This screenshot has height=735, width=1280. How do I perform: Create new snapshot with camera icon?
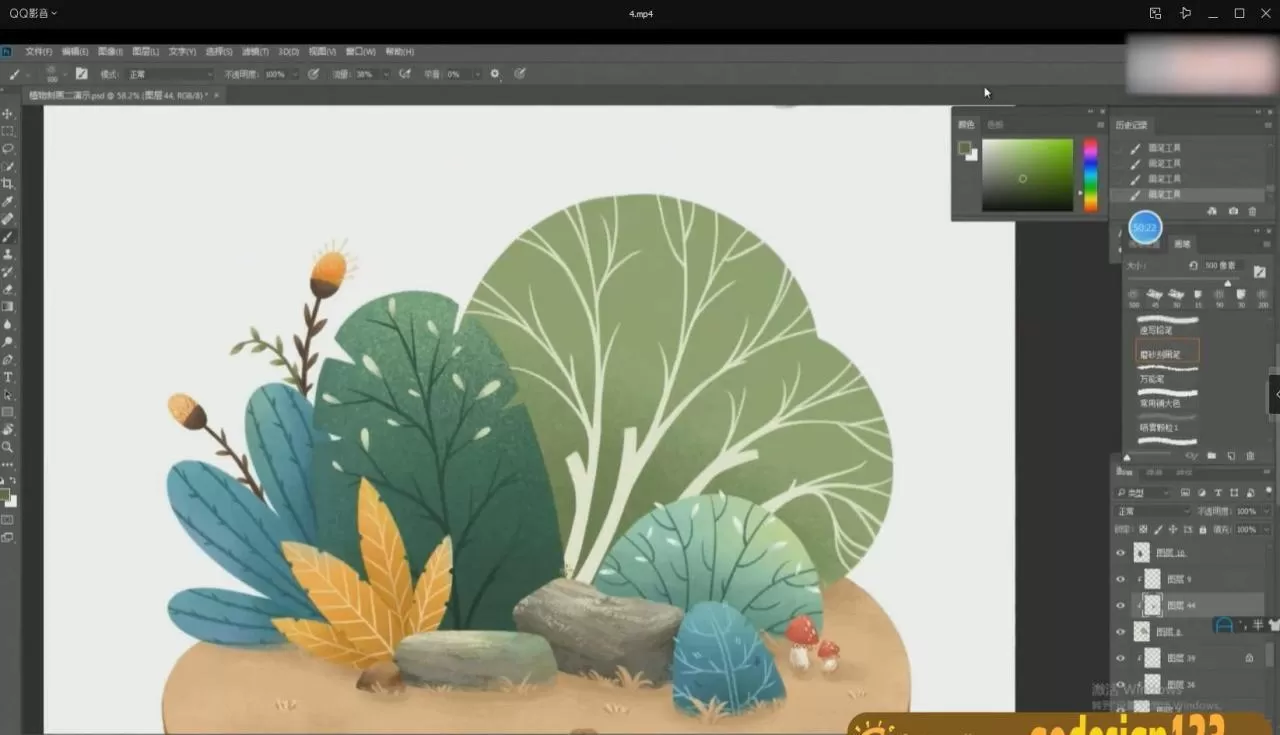(x=1233, y=211)
